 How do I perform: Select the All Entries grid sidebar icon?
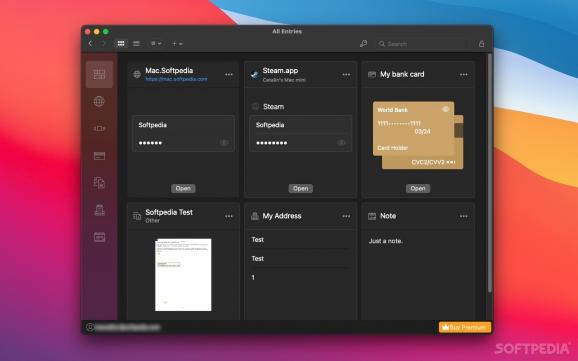[99, 74]
